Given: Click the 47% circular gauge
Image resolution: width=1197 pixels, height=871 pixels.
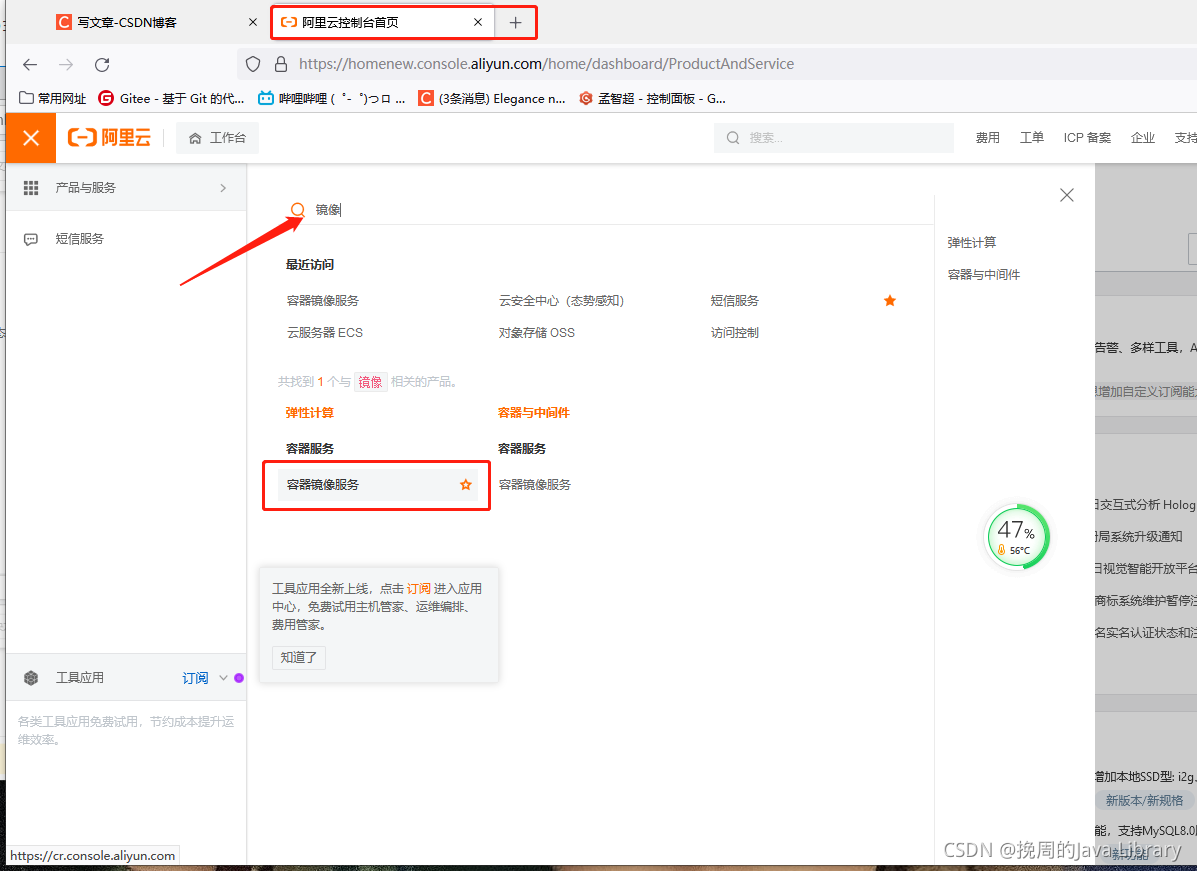Looking at the screenshot, I should click(x=1017, y=536).
